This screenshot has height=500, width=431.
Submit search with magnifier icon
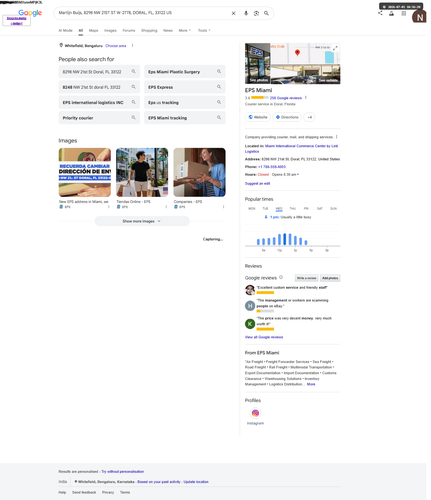coord(266,13)
